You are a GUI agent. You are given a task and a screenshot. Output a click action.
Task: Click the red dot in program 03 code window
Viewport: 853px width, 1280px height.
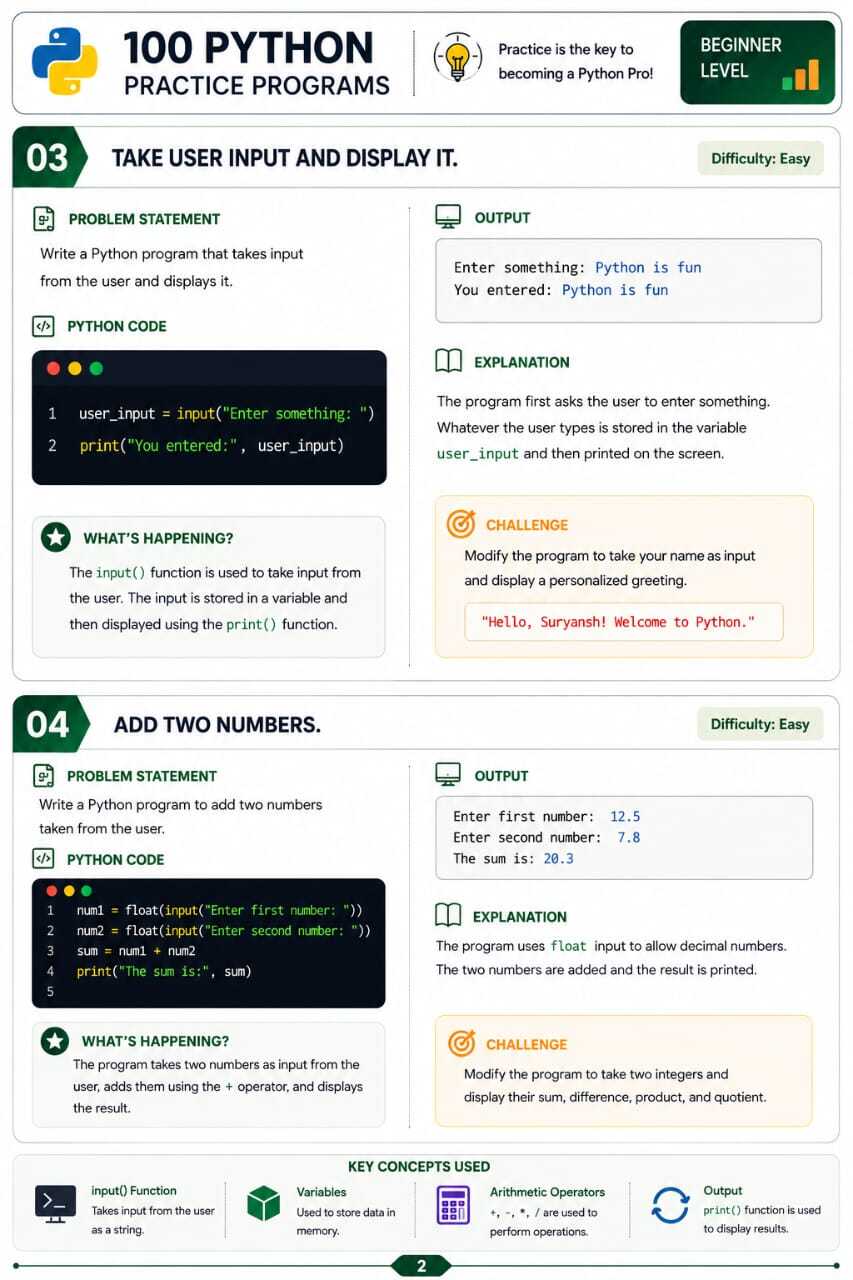54,369
